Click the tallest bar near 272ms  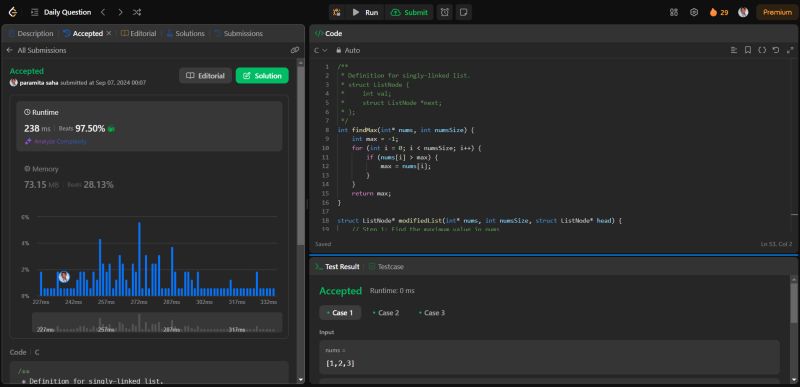(x=139, y=259)
